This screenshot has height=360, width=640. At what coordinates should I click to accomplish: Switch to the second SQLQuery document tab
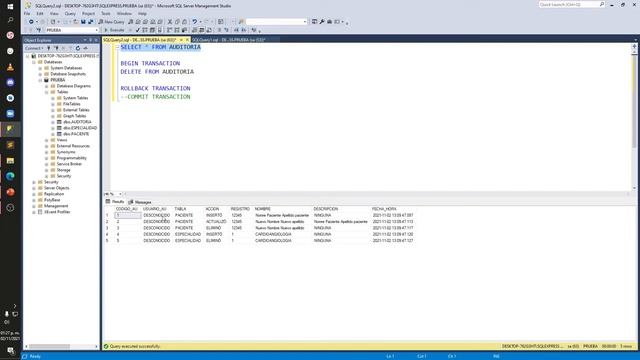coord(229,40)
